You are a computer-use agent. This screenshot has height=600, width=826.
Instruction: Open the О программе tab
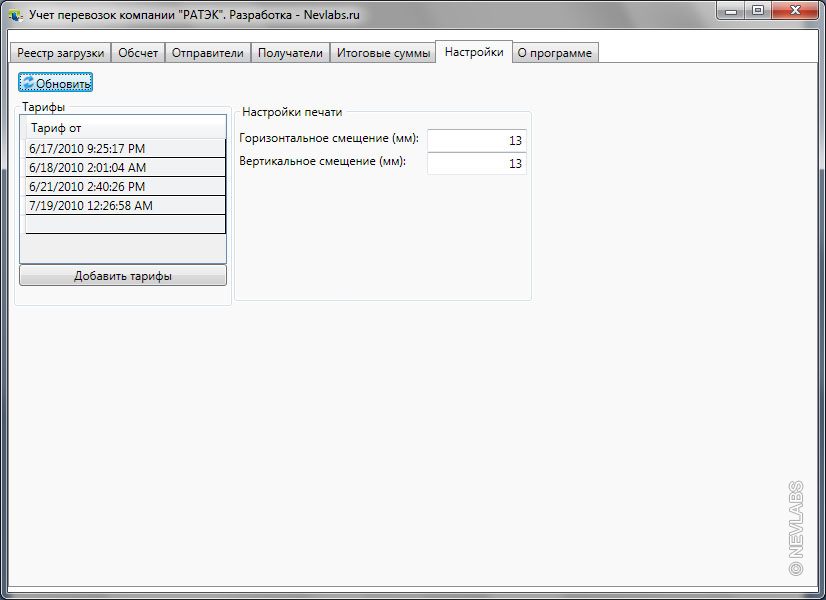point(554,53)
